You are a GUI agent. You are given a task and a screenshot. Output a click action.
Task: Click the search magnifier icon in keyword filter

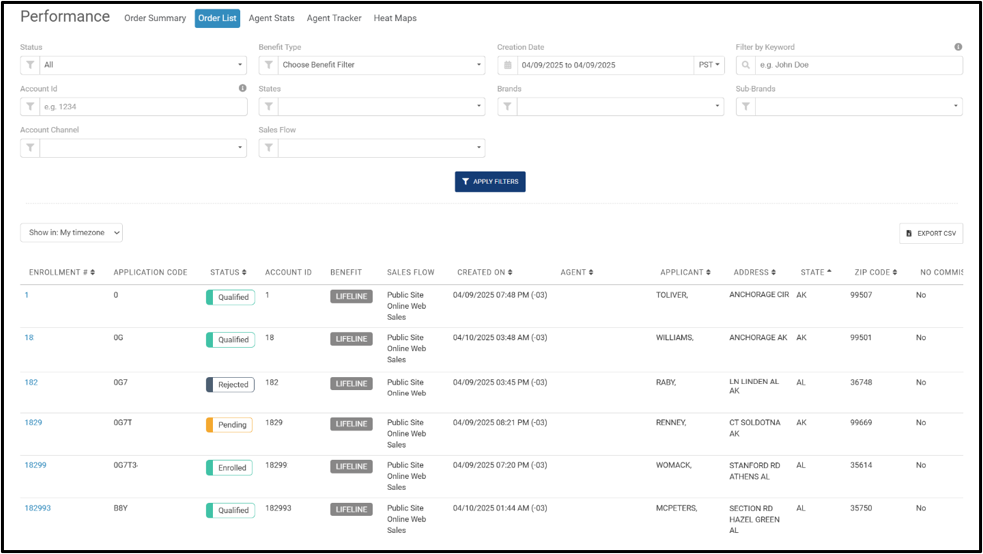click(745, 65)
